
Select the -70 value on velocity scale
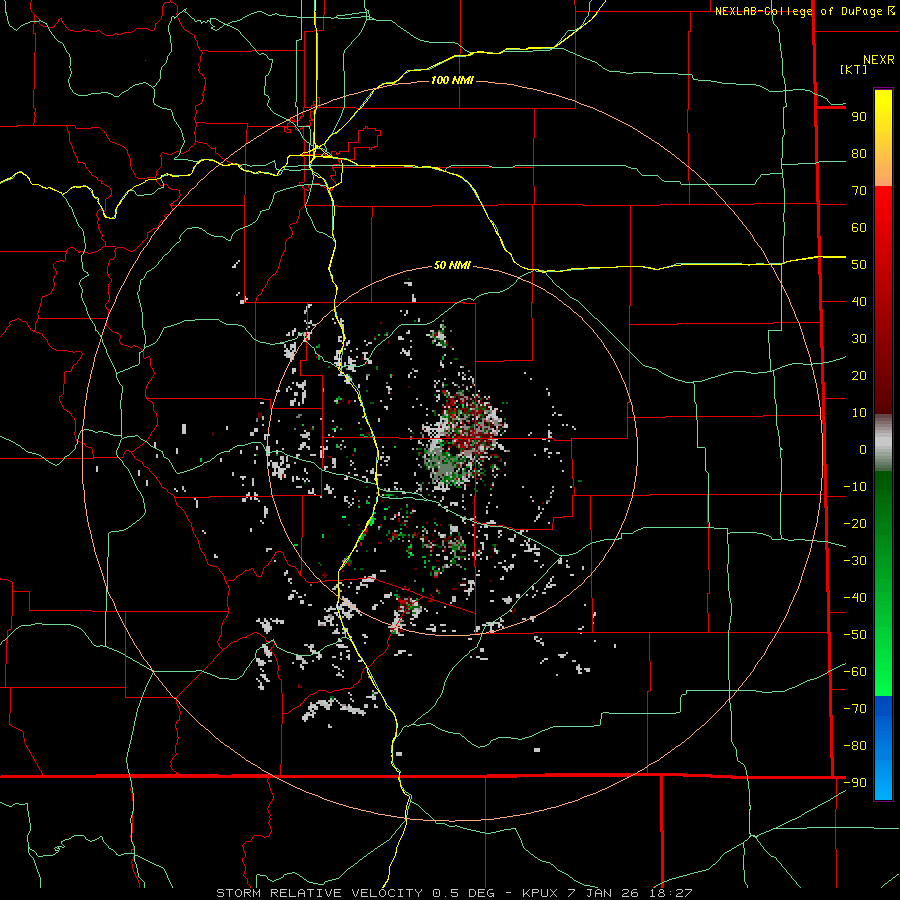pos(855,709)
